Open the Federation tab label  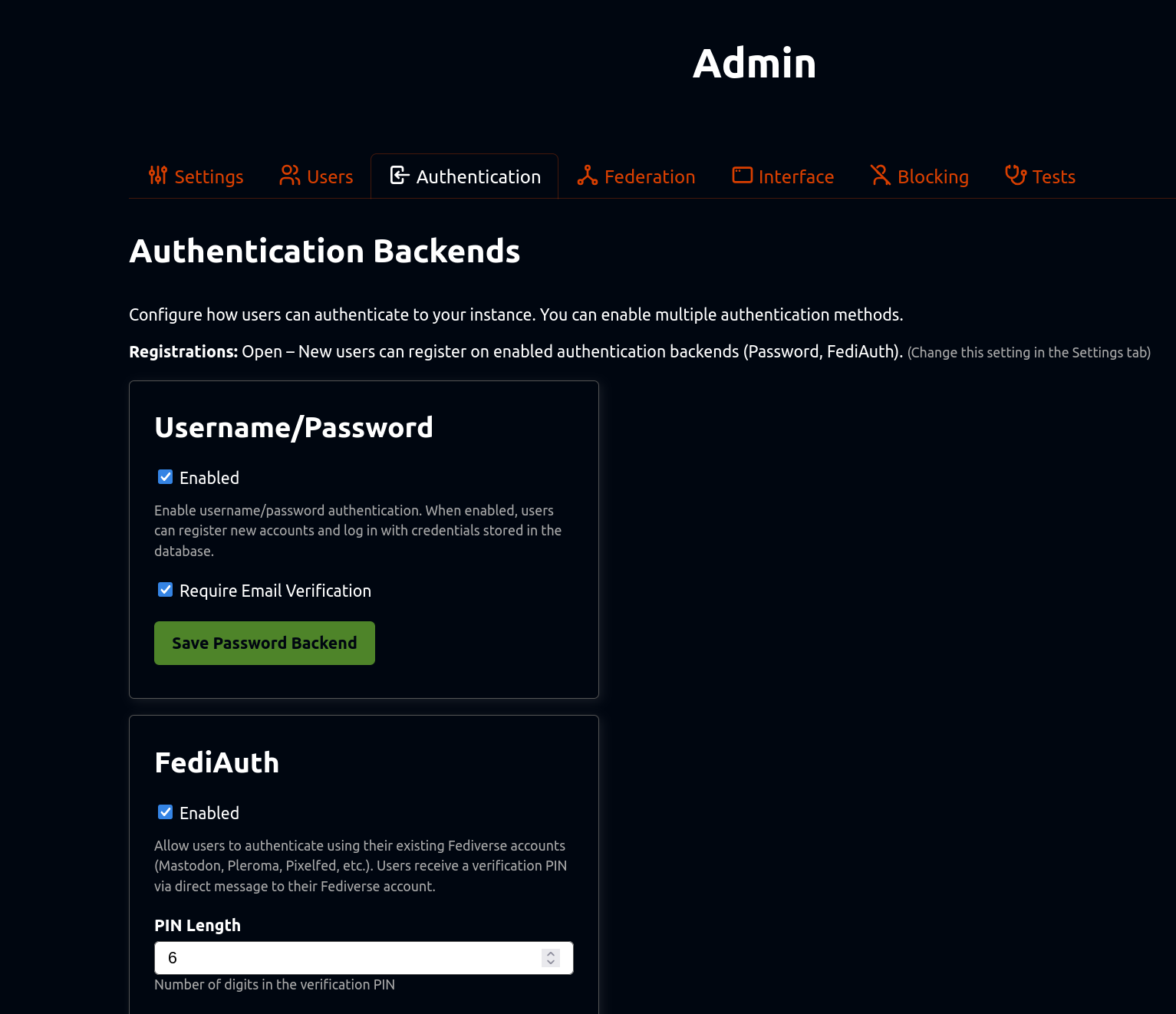coord(650,177)
